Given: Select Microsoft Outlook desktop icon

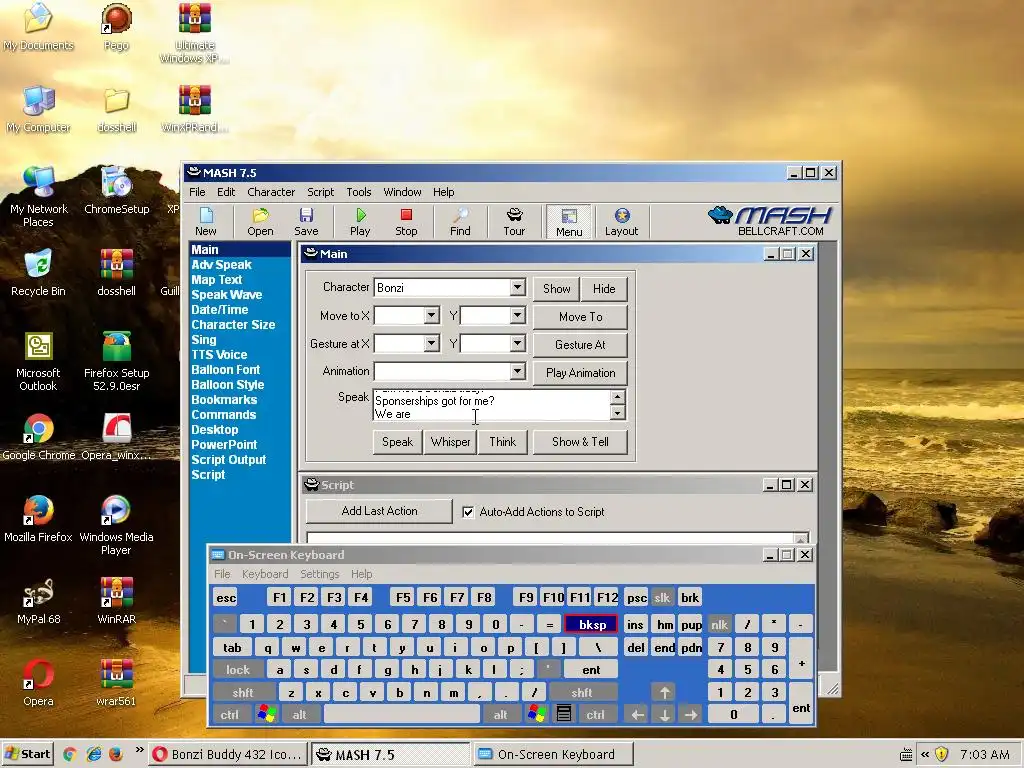Looking at the screenshot, I should pyautogui.click(x=38, y=360).
